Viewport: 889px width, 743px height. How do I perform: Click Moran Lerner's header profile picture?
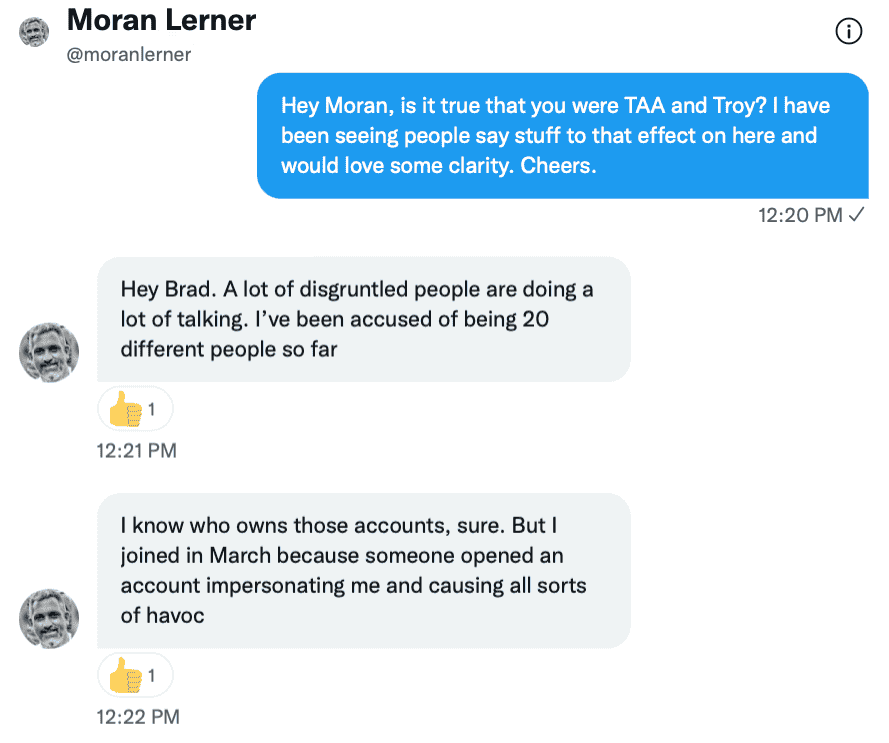34,32
